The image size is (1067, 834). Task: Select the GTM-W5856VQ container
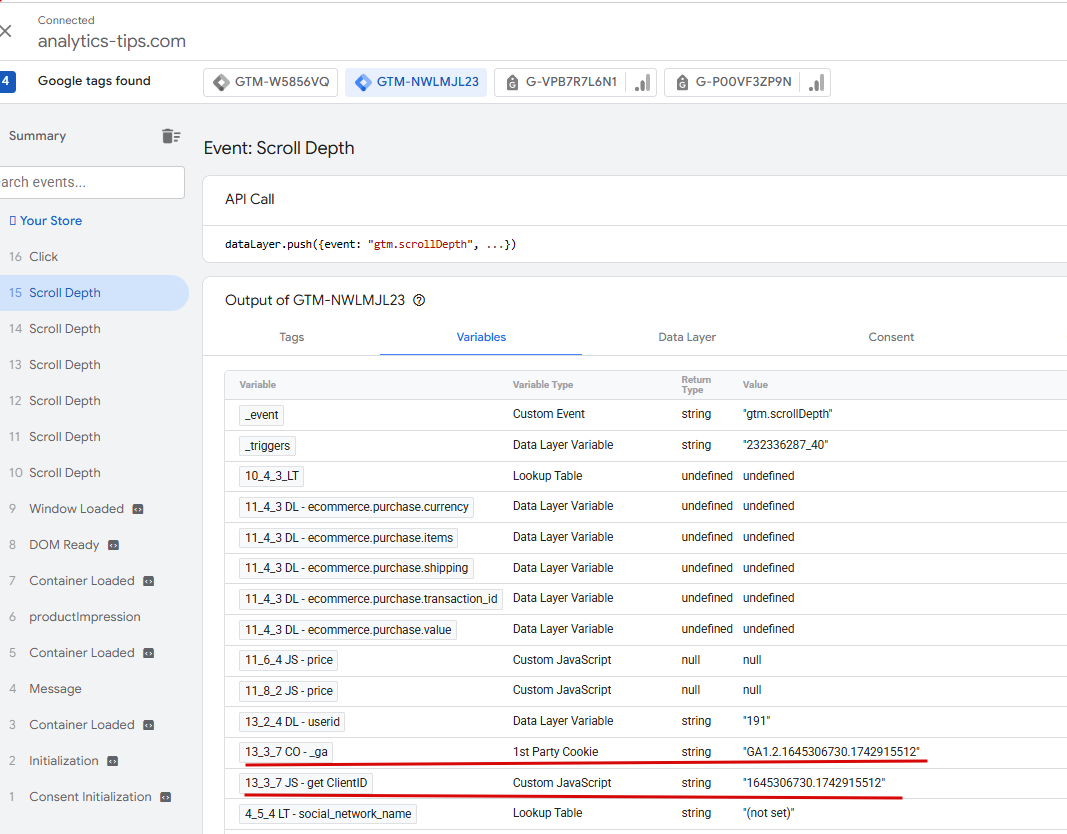[270, 82]
